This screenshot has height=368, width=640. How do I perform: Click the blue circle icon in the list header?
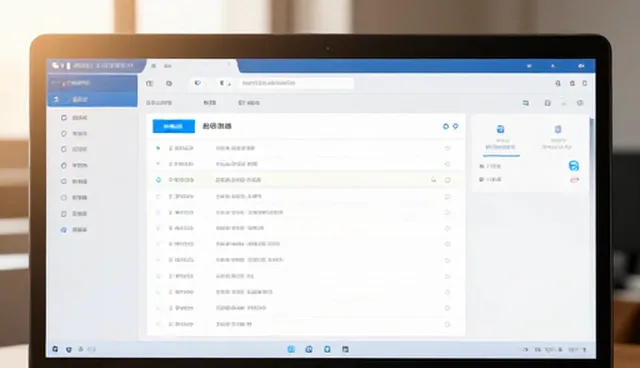click(x=446, y=126)
